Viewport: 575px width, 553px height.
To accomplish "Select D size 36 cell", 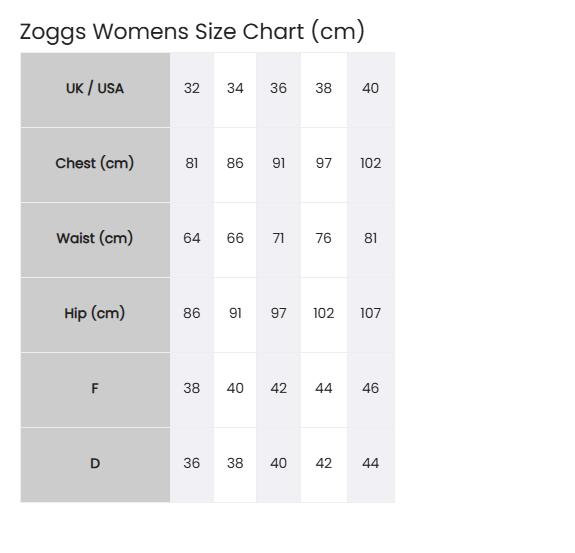I will (192, 465).
